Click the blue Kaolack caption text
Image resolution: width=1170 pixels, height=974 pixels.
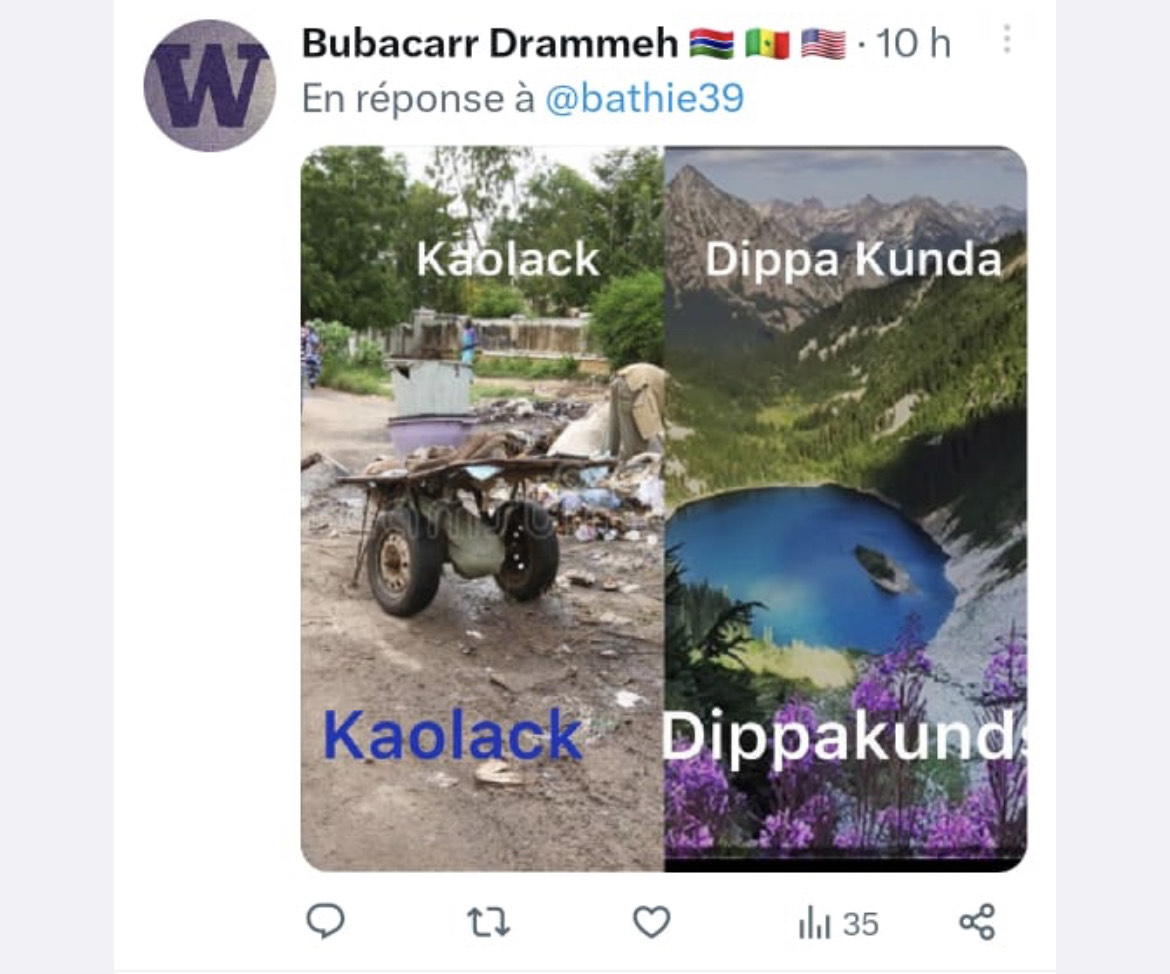click(x=452, y=735)
